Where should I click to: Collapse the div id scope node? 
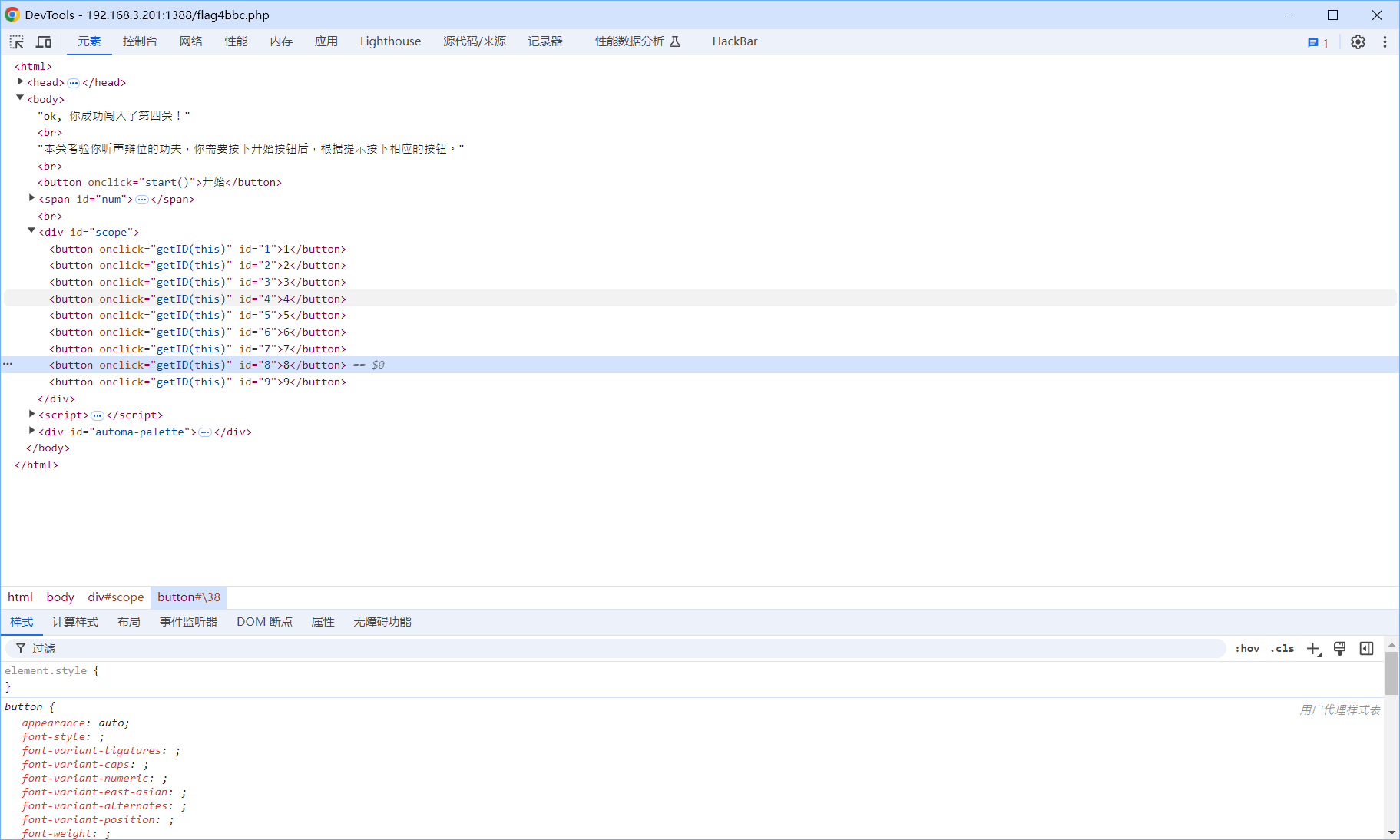[x=31, y=231]
